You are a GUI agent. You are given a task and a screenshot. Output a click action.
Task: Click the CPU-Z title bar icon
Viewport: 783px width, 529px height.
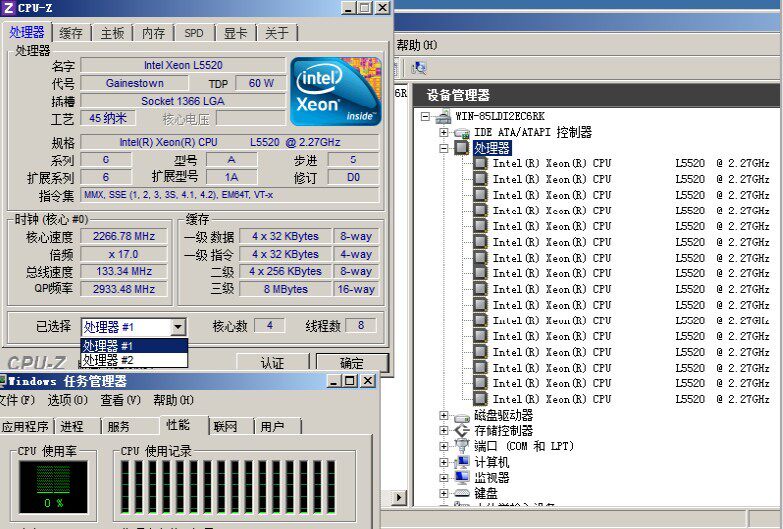pyautogui.click(x=8, y=7)
